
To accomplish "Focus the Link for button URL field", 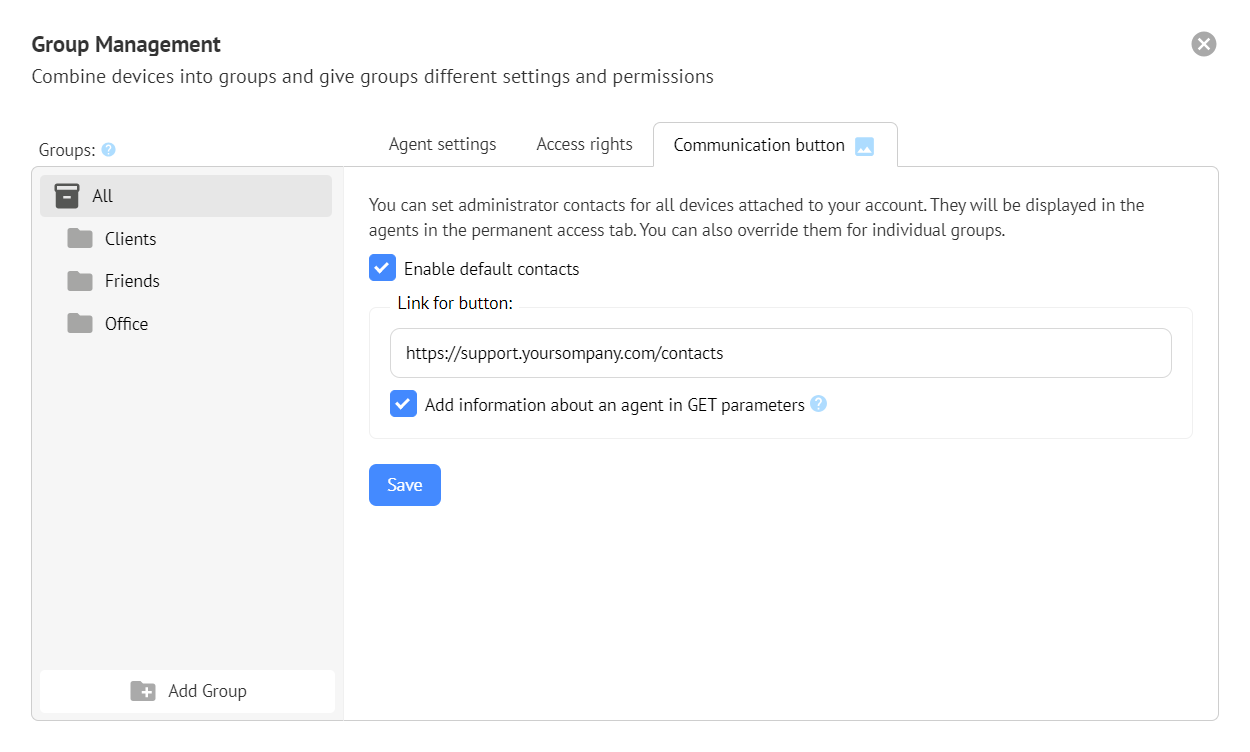I will click(780, 353).
